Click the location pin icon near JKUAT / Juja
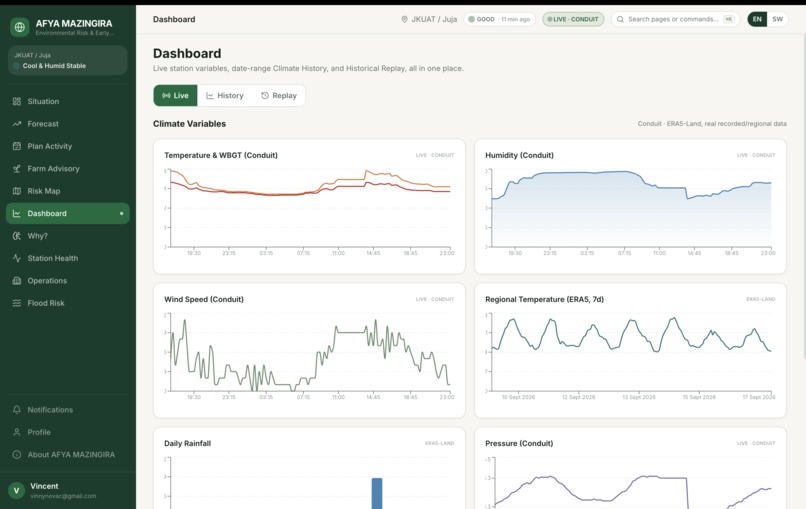 pyautogui.click(x=405, y=19)
